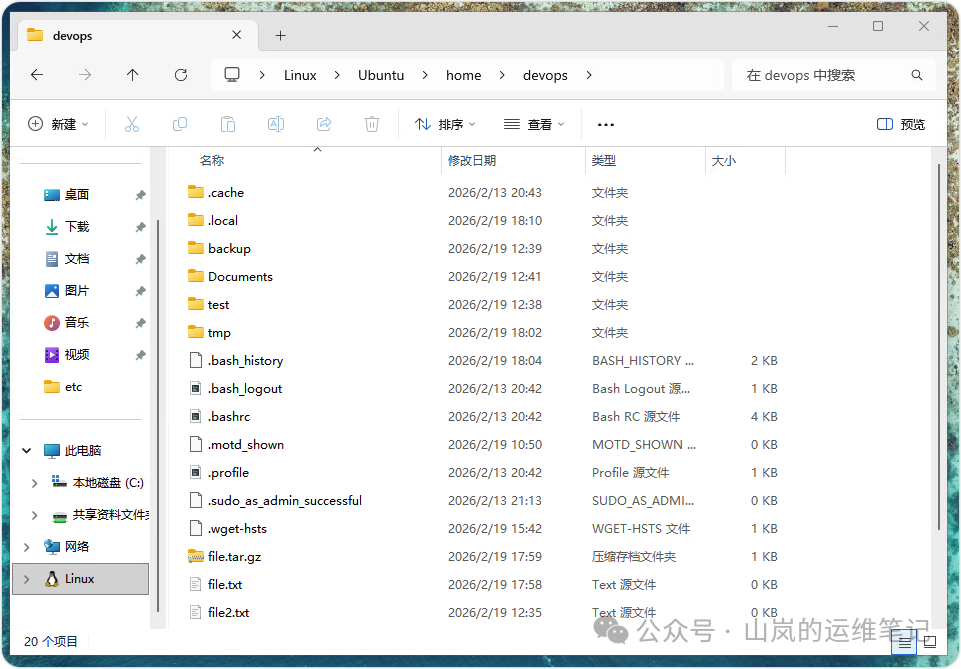961x669 pixels.
Task: Navigate to home via the breadcrumb
Action: pos(463,74)
